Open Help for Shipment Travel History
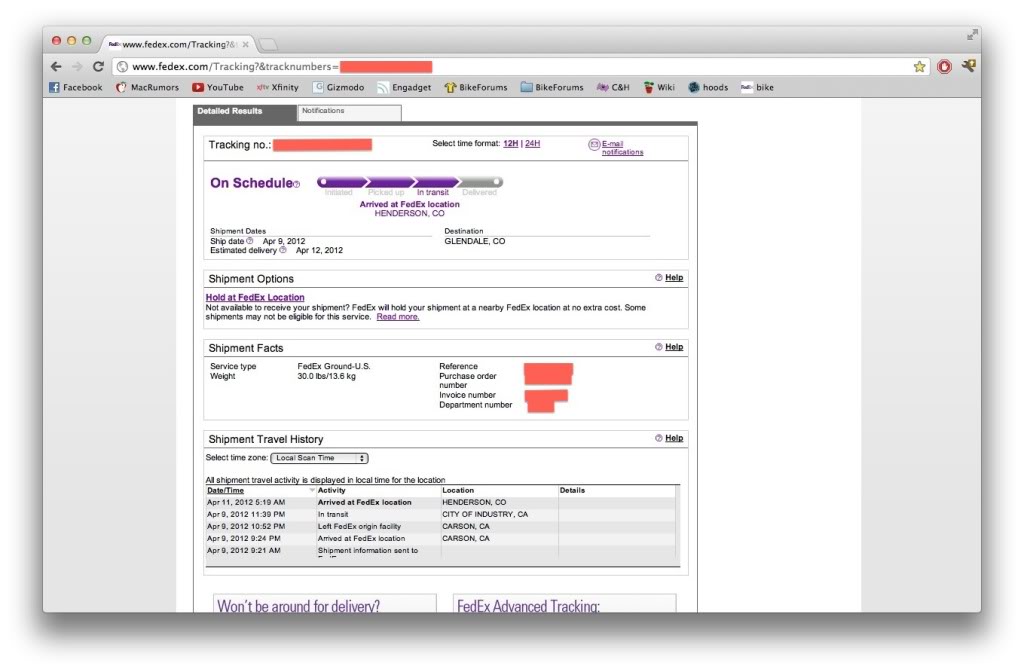The height and width of the screenshot is (672, 1024). (673, 438)
